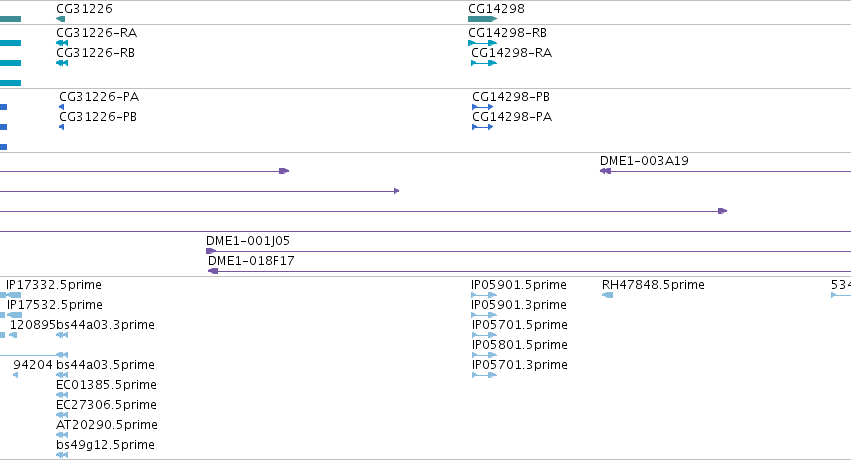Select the CG14298-RB transcript glyph
This screenshot has width=851, height=460.
[x=482, y=43]
